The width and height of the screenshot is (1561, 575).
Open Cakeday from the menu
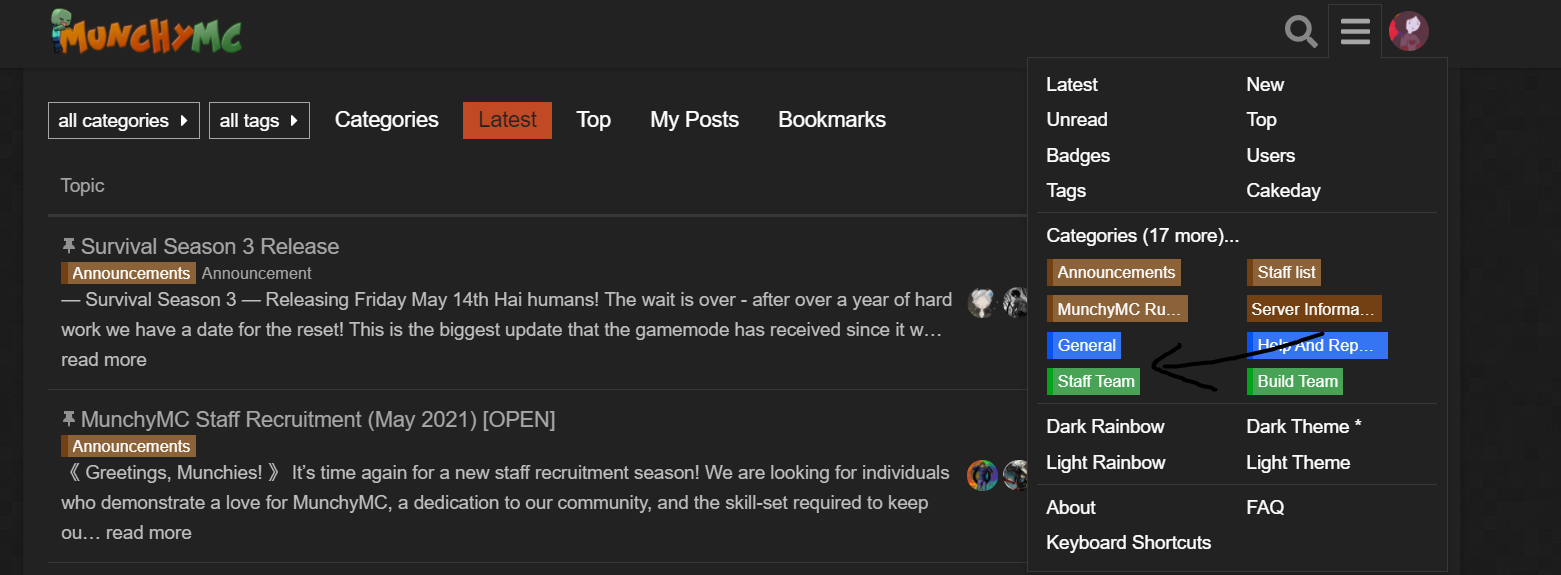1283,191
